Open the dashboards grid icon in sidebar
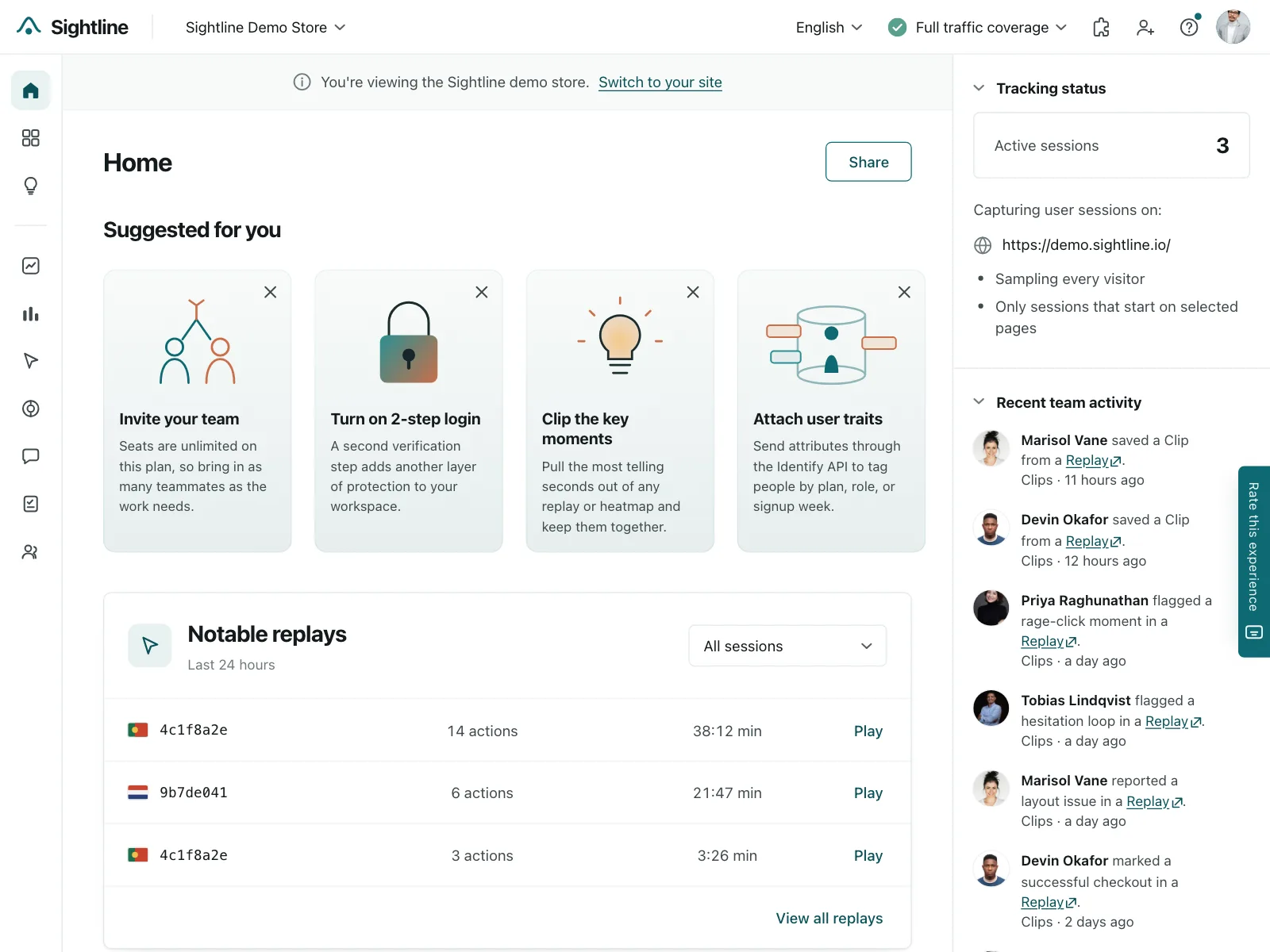The height and width of the screenshot is (952, 1270). coord(31,138)
